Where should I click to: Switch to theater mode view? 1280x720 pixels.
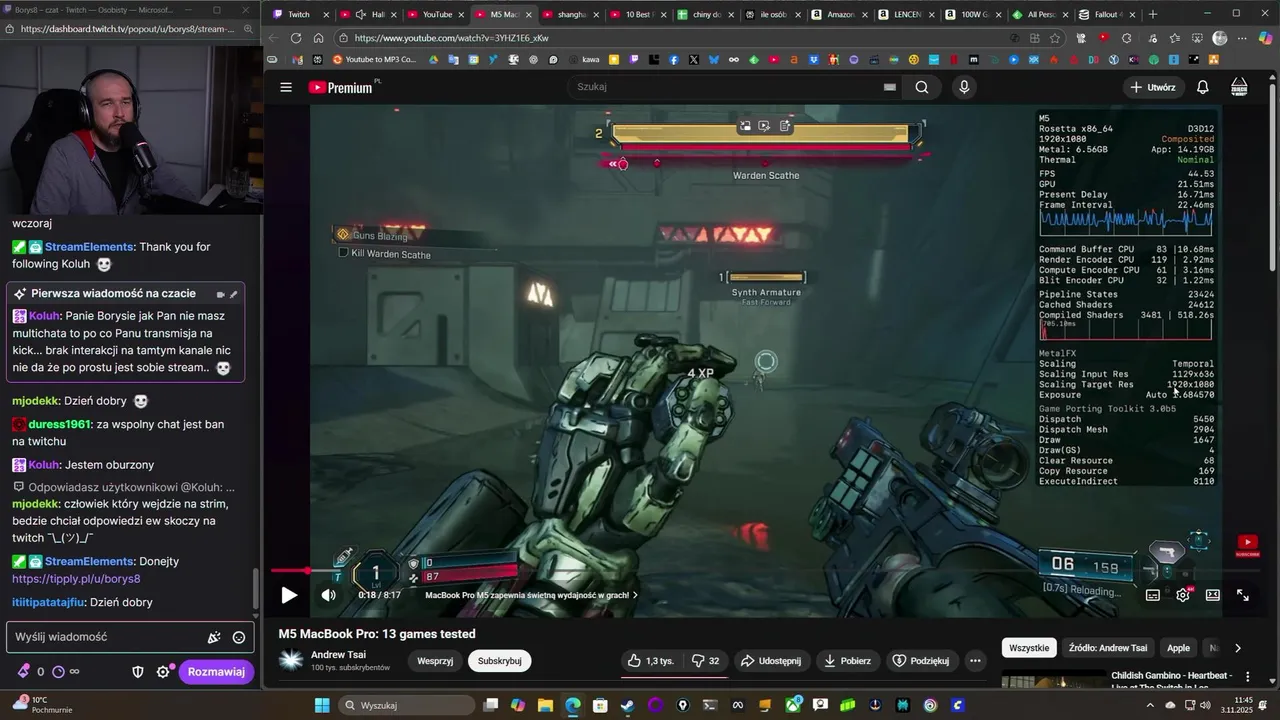(x=1213, y=595)
